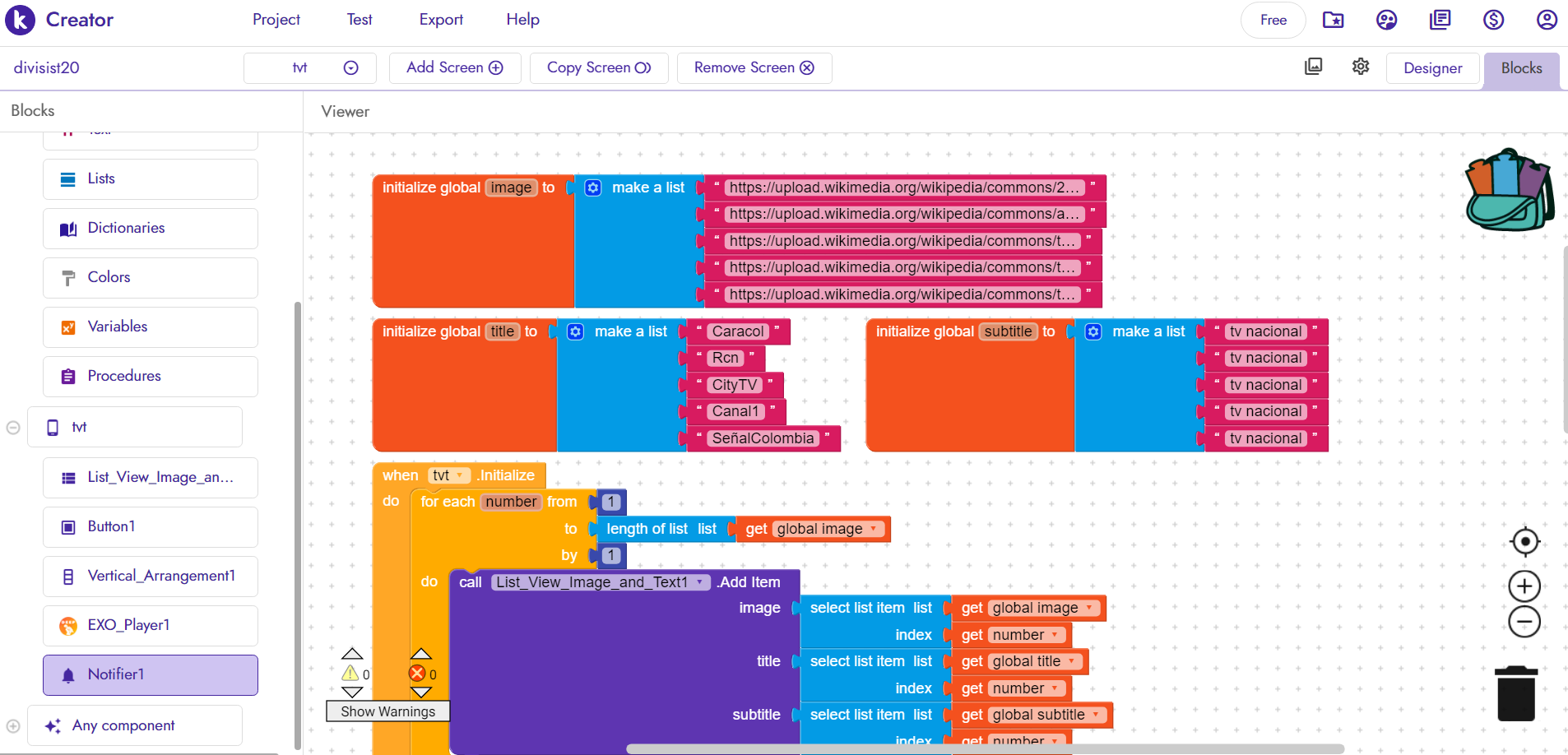
Task: Click the center workspace target icon
Action: [1524, 541]
